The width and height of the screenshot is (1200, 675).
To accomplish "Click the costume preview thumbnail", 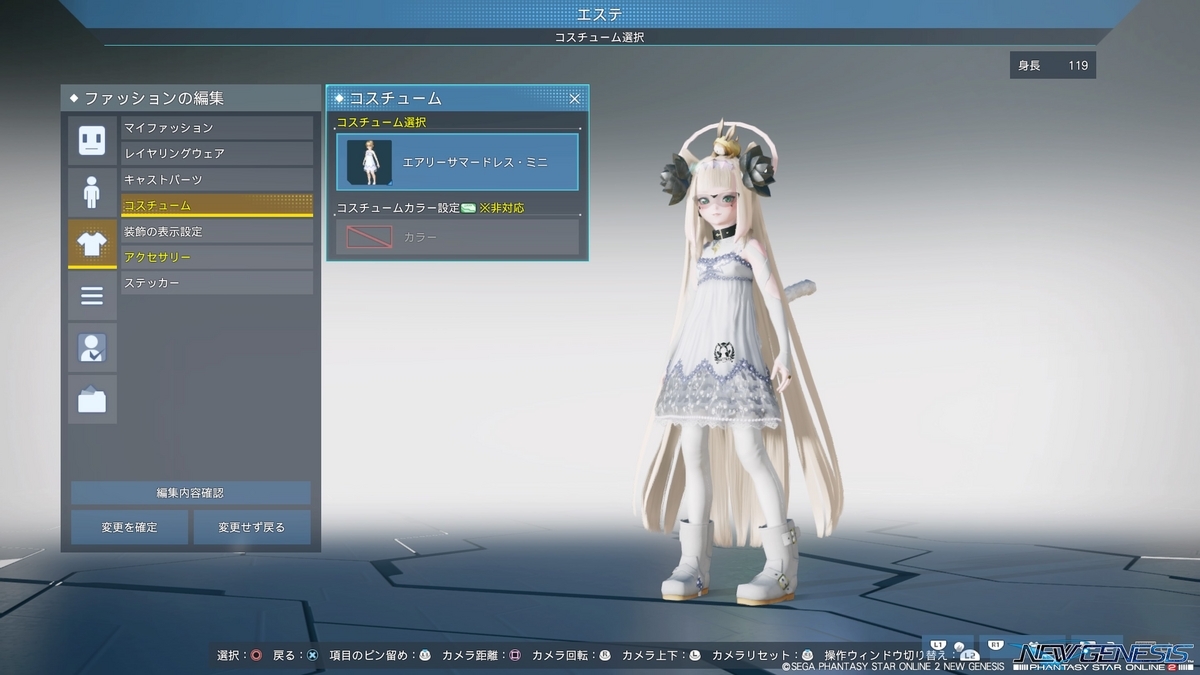I will point(370,162).
